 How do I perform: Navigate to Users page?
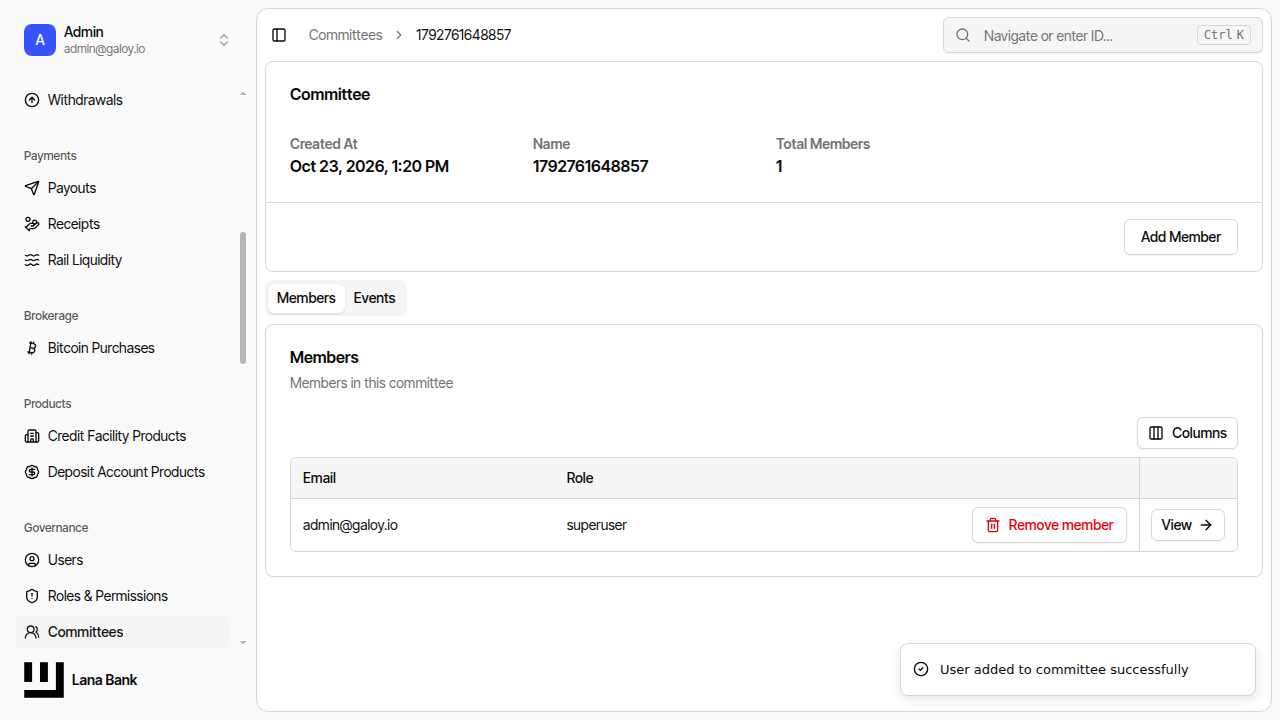[123, 560]
